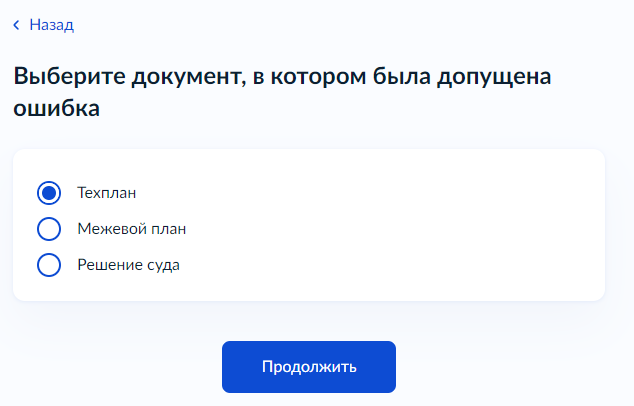The image size is (634, 406).
Task: Return to previous step with left chevron
Action: [16, 25]
